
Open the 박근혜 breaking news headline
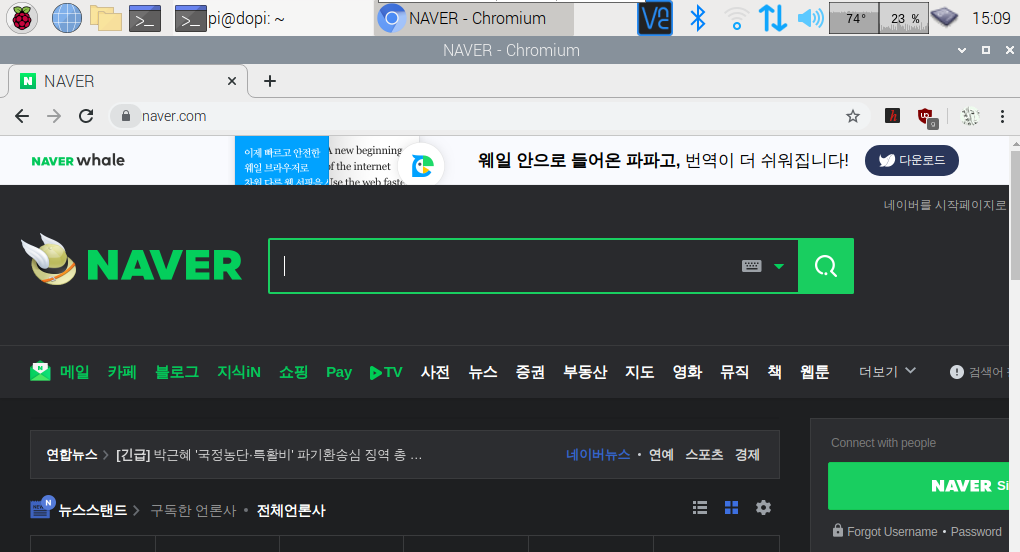[x=269, y=454]
